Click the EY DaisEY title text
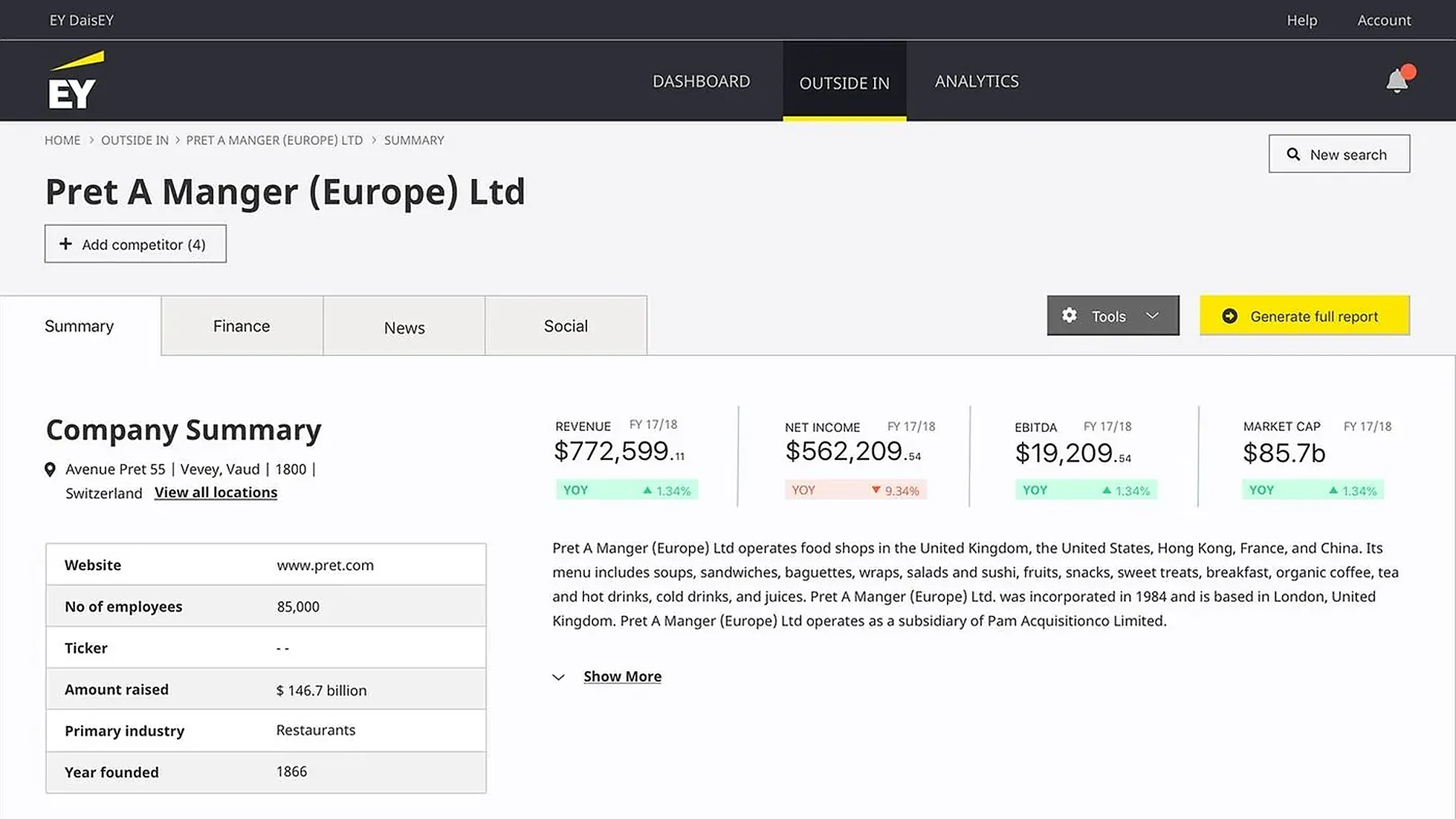Image resolution: width=1456 pixels, height=819 pixels. pos(81,20)
